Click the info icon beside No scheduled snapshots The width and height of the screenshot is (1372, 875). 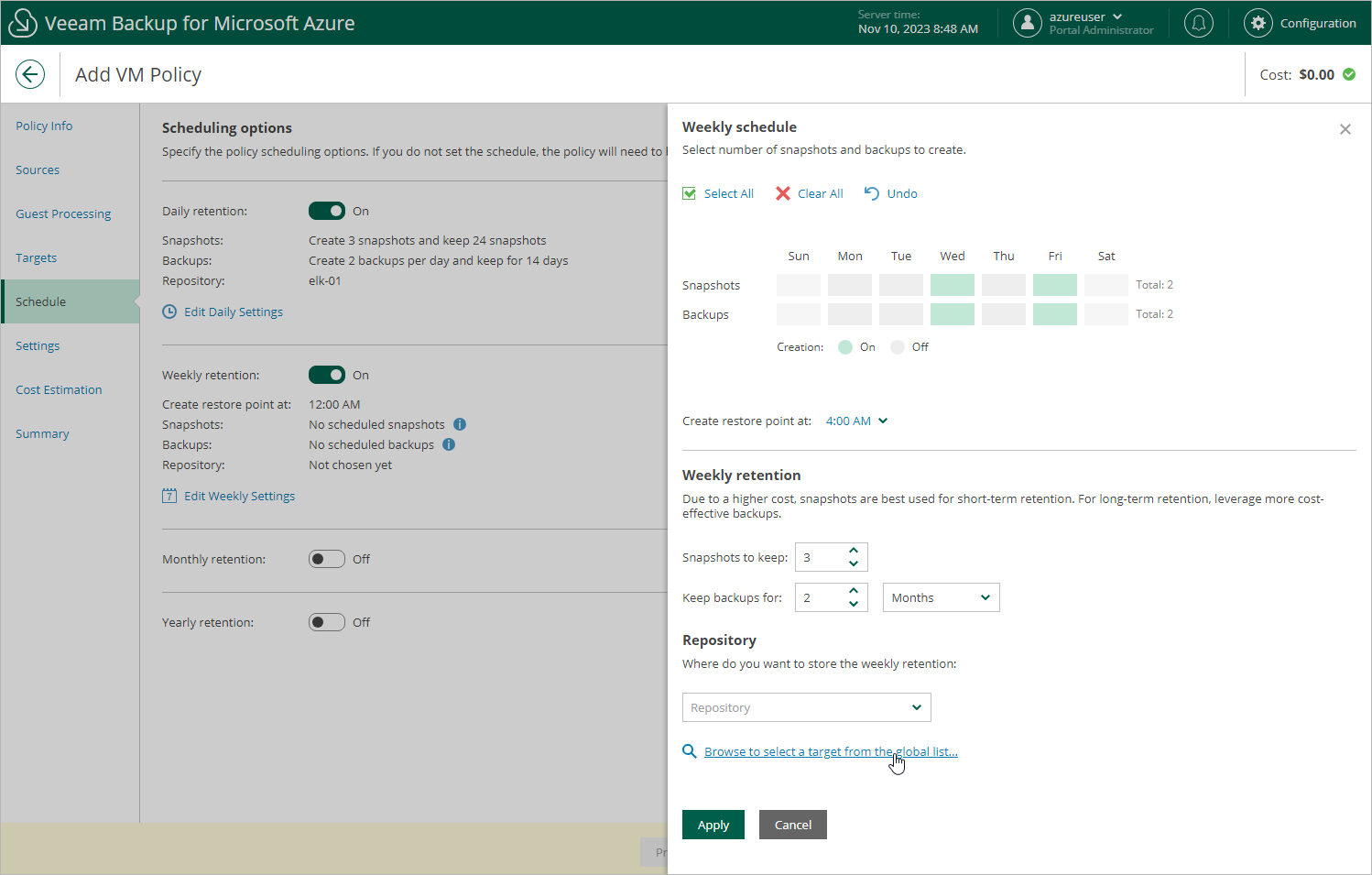point(460,424)
